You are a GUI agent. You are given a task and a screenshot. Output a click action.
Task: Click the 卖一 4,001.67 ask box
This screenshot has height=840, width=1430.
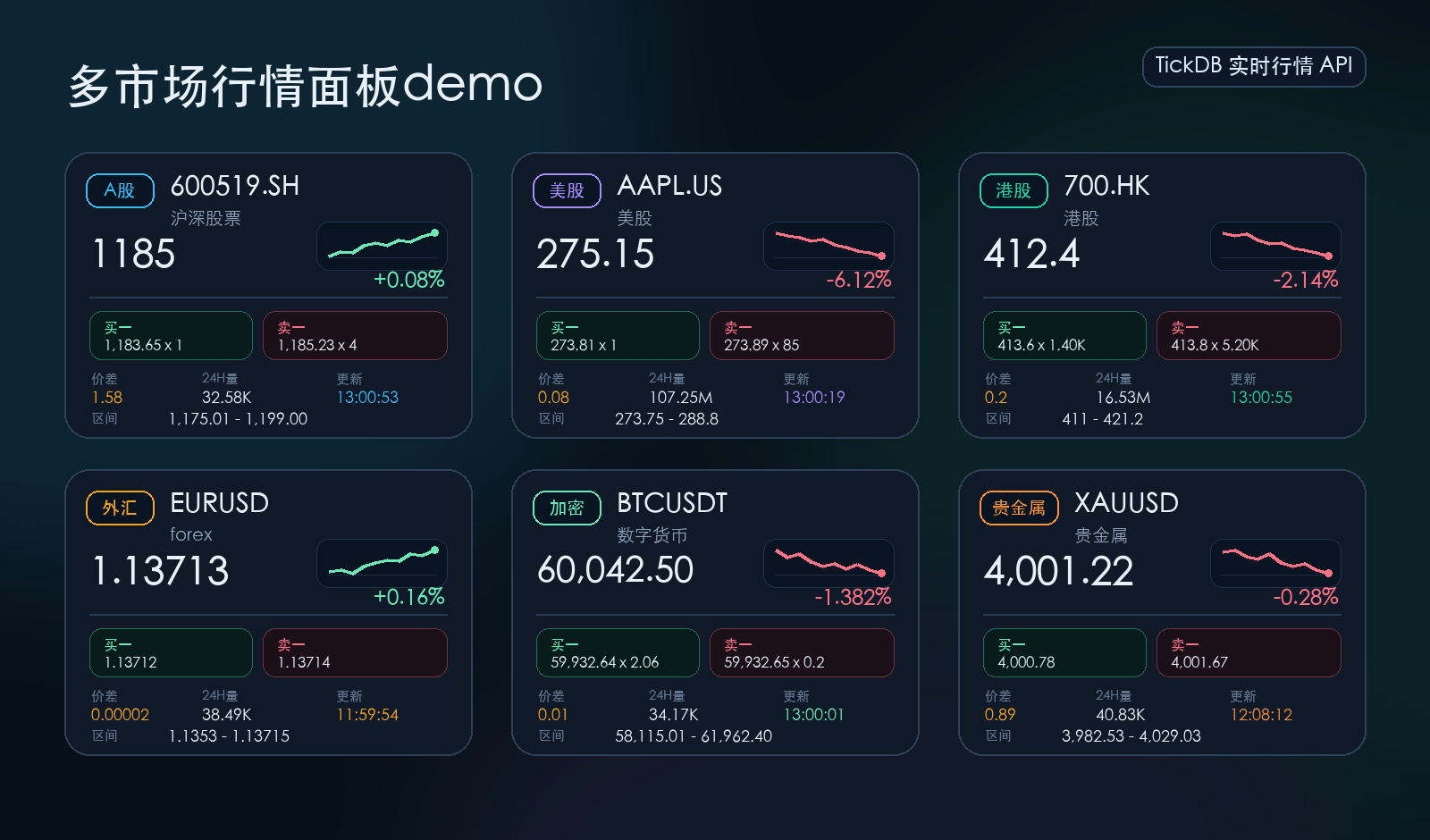[x=1249, y=653]
